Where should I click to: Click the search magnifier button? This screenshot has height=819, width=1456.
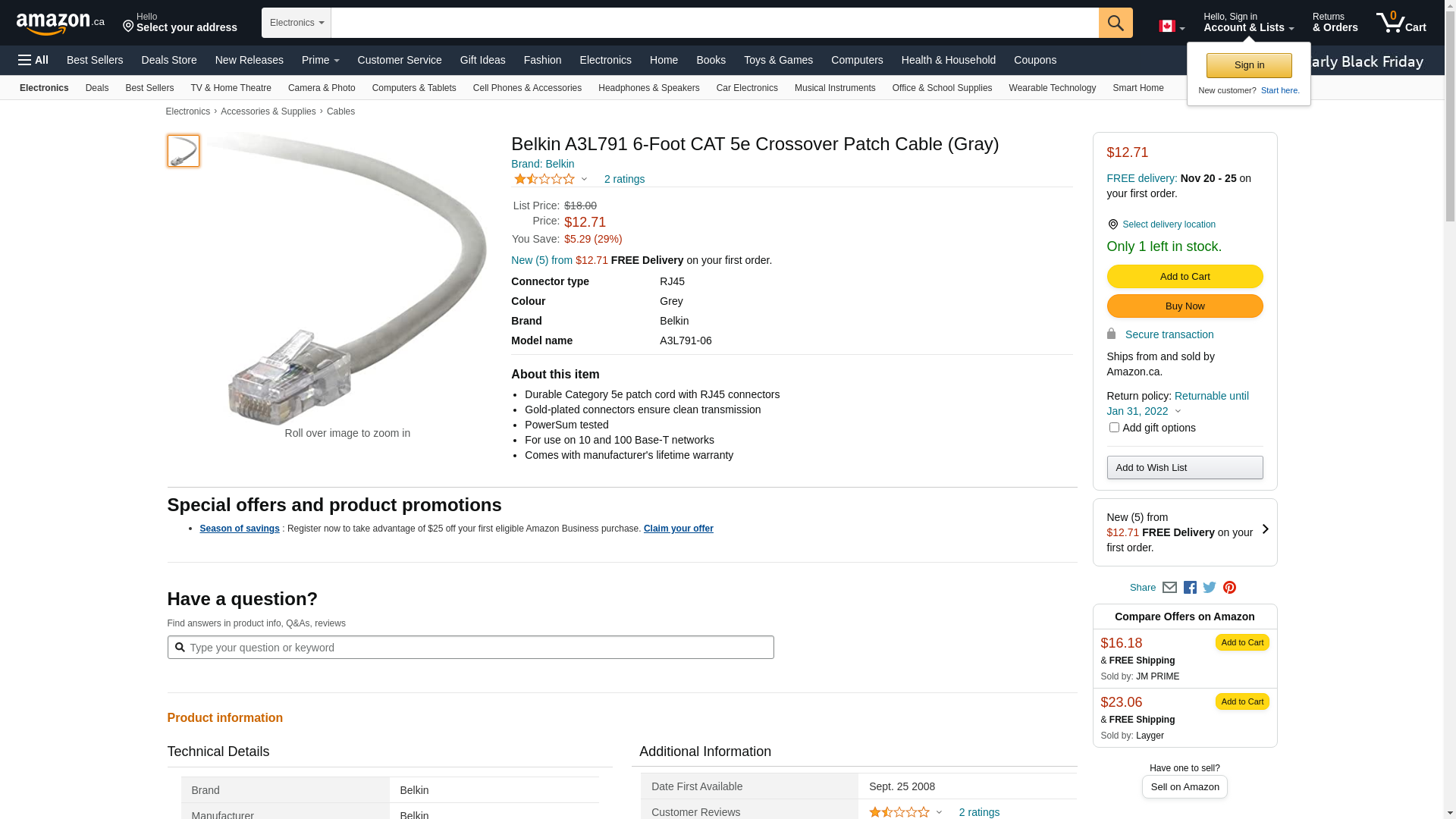tap(1115, 23)
